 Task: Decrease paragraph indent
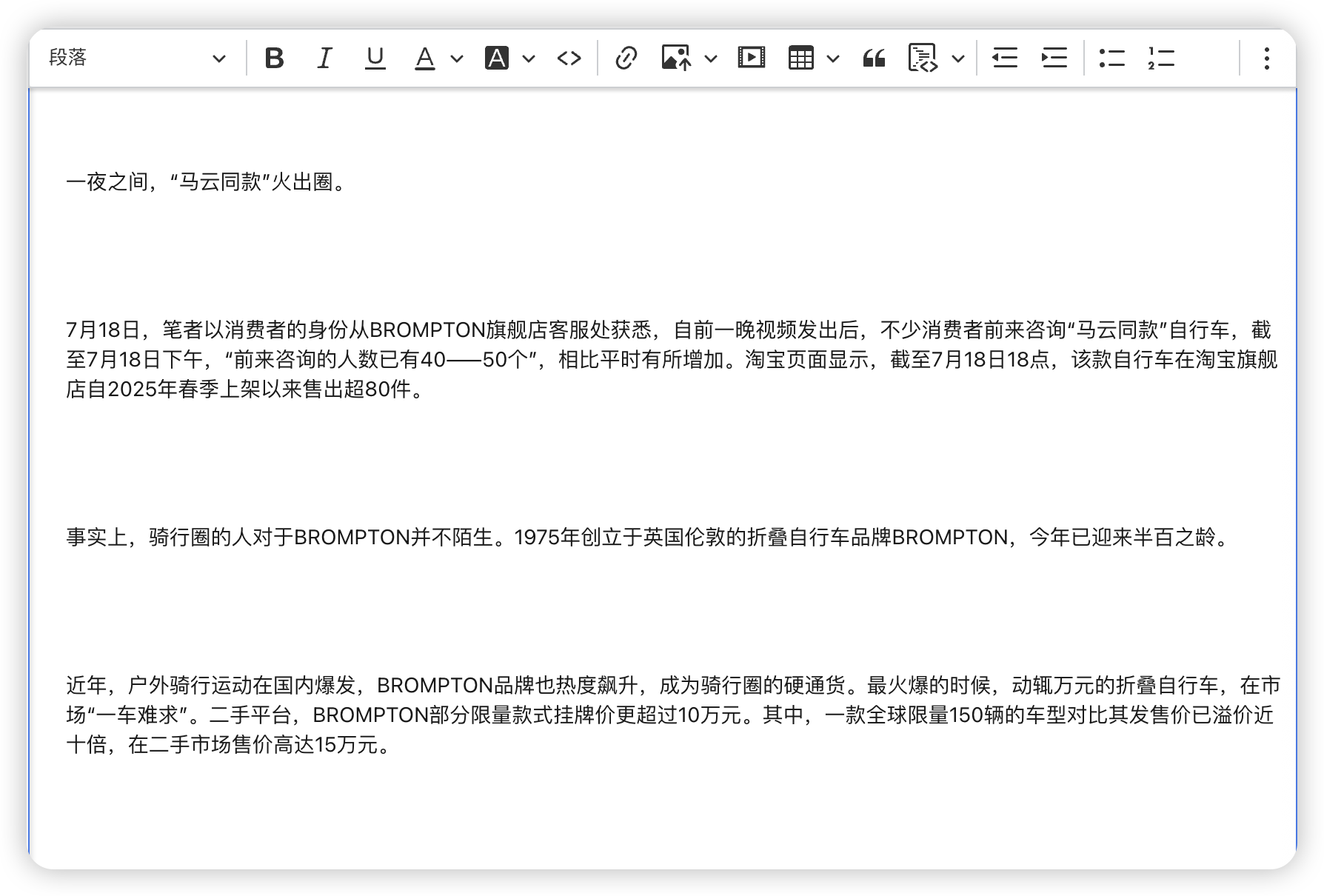point(1005,58)
